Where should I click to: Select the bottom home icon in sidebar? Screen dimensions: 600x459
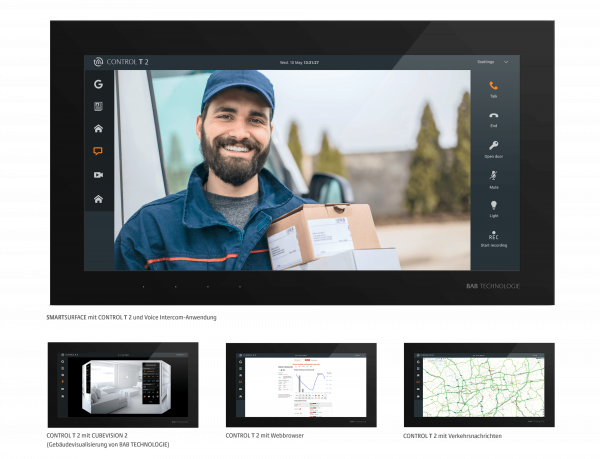coord(98,199)
